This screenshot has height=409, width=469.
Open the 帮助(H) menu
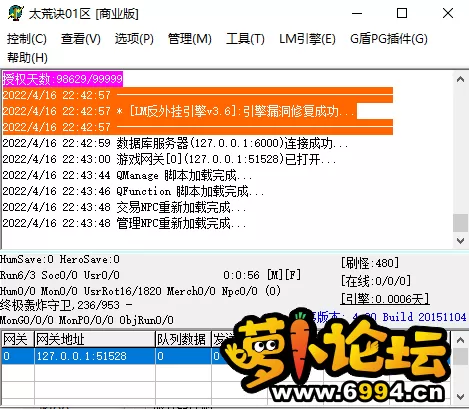[x=27, y=58]
